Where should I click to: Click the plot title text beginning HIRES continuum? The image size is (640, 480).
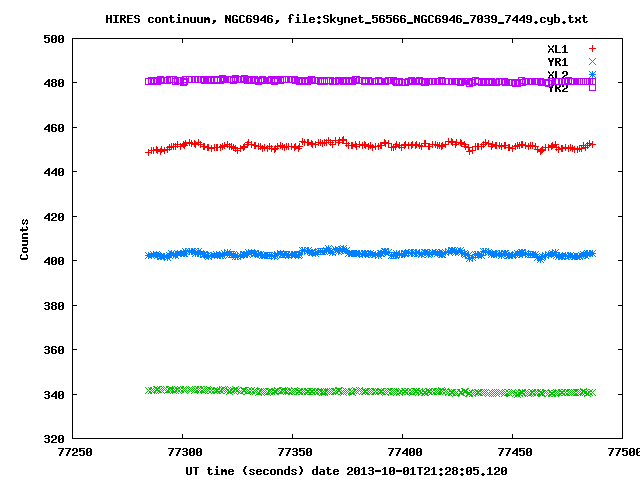[x=347, y=19]
